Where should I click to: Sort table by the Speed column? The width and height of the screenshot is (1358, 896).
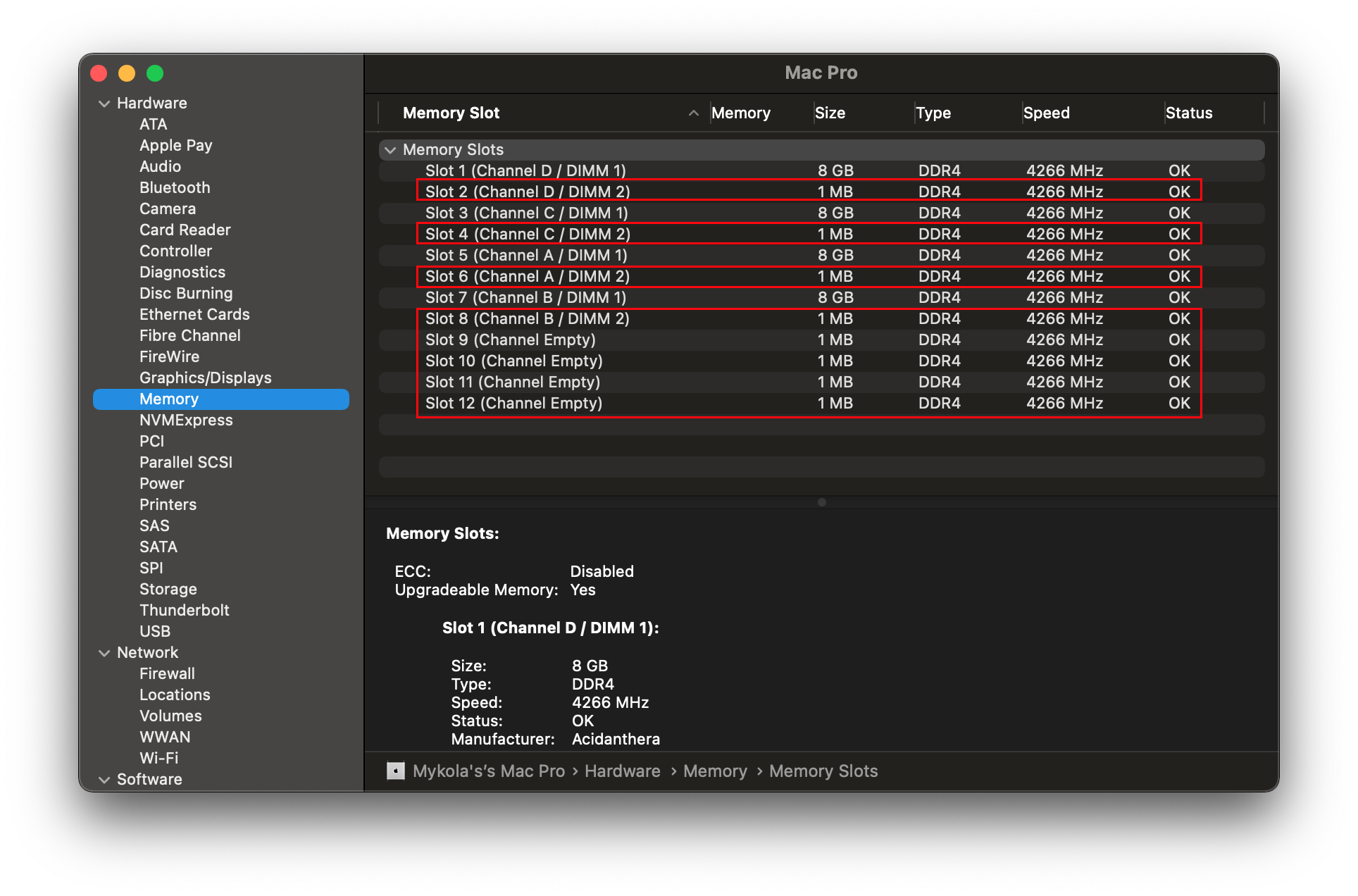[1046, 113]
